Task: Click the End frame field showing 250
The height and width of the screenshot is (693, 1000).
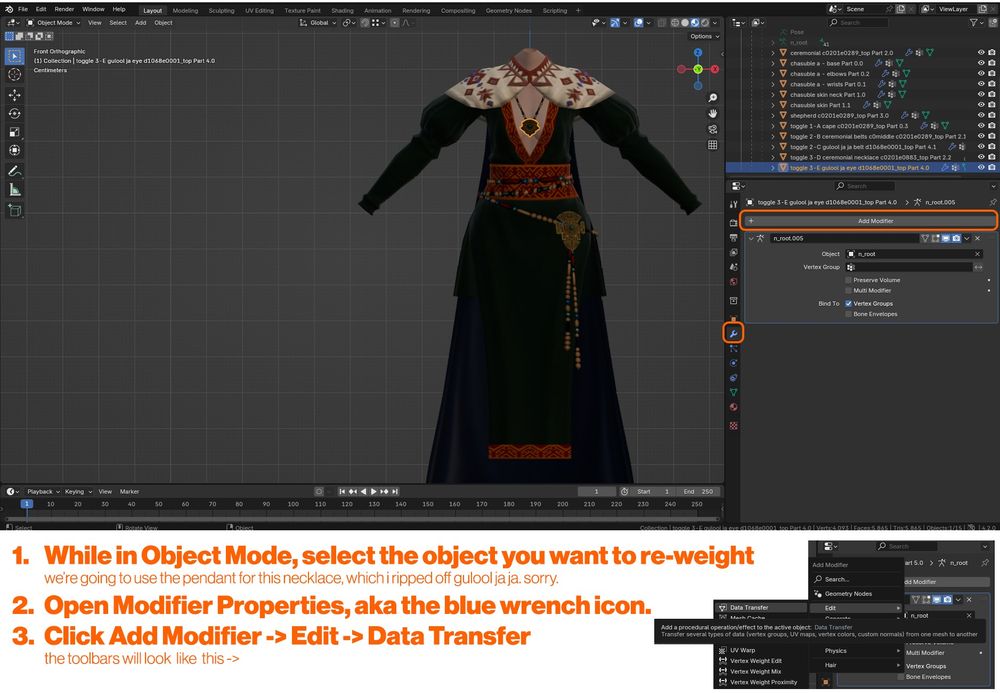Action: [x=698, y=492]
